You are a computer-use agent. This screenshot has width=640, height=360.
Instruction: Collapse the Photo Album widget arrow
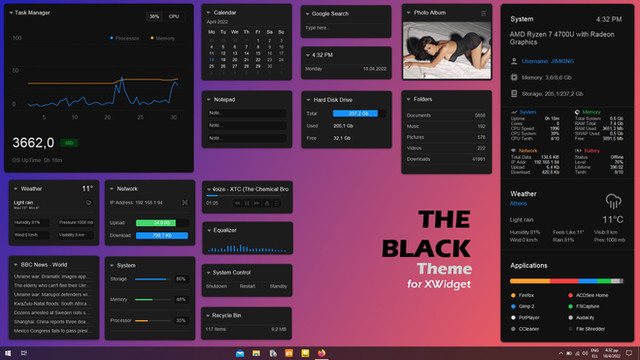pyautogui.click(x=408, y=13)
